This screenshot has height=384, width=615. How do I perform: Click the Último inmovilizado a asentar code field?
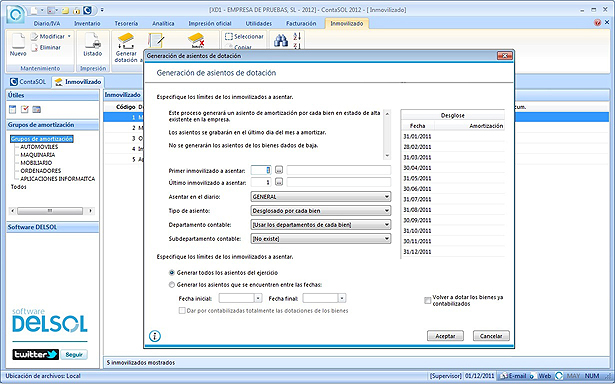click(x=261, y=182)
